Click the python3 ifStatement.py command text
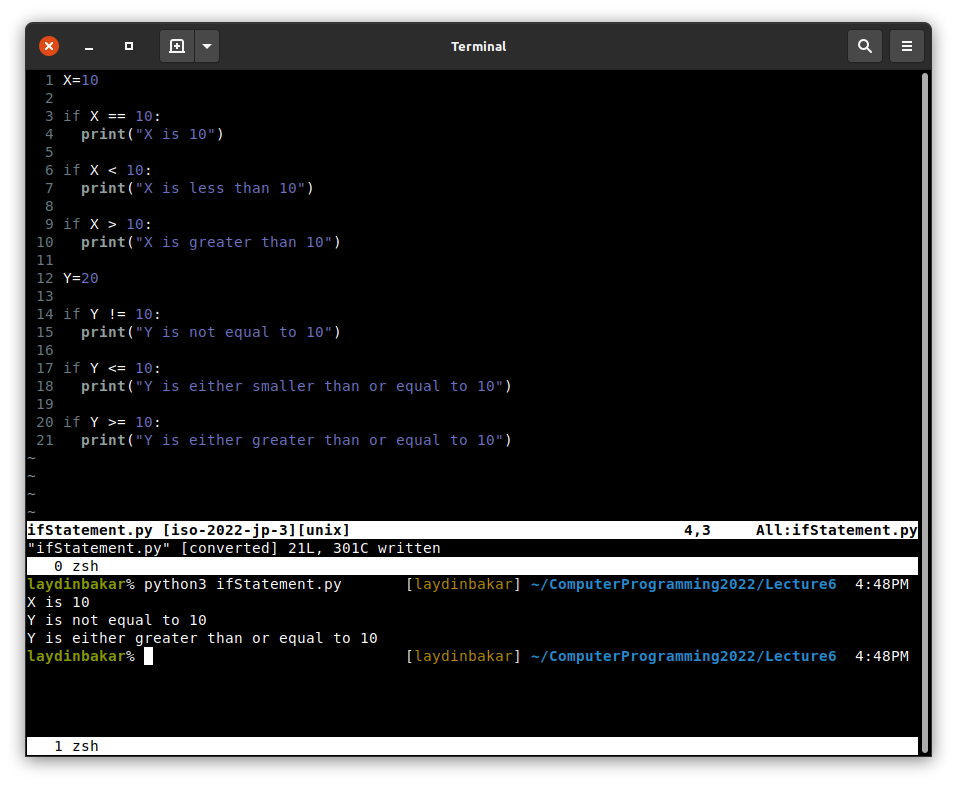Image resolution: width=957 pixels, height=785 pixels. [x=242, y=584]
